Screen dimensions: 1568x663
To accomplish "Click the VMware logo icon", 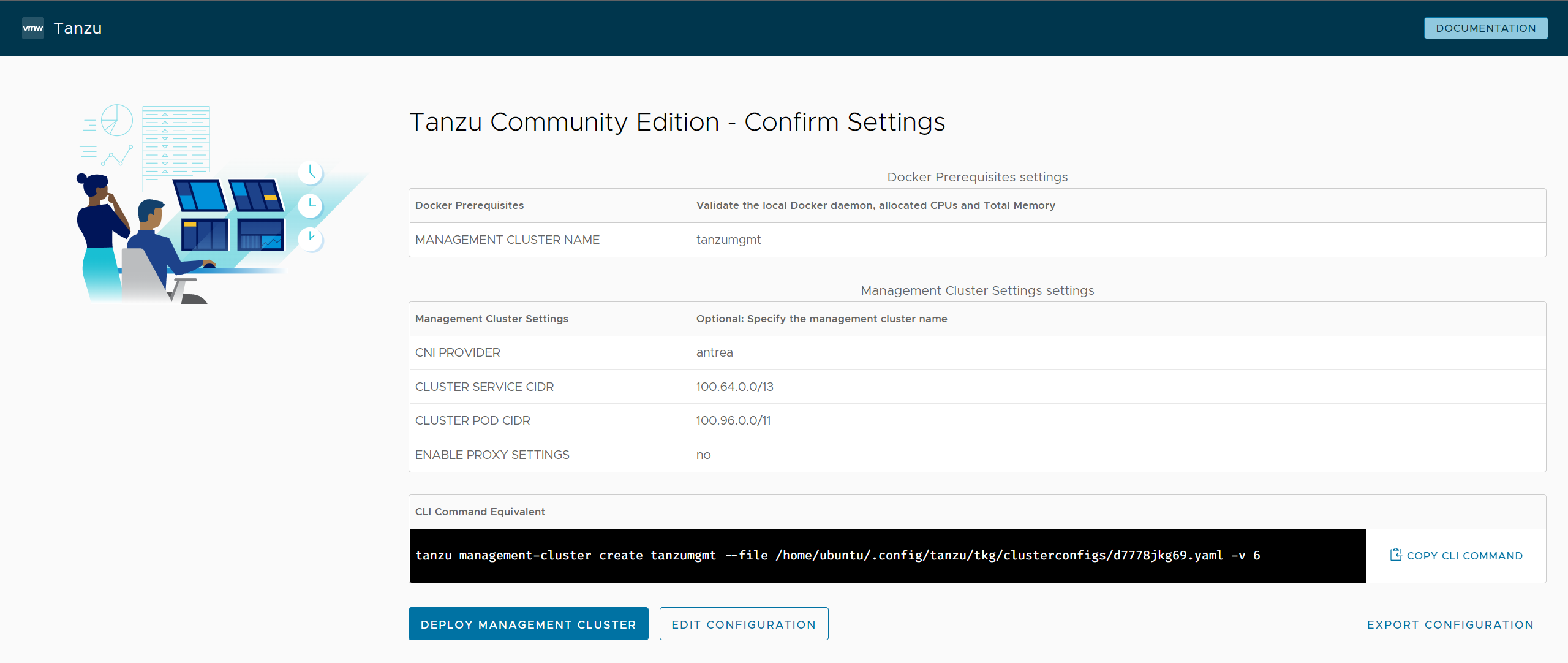I will tap(33, 28).
